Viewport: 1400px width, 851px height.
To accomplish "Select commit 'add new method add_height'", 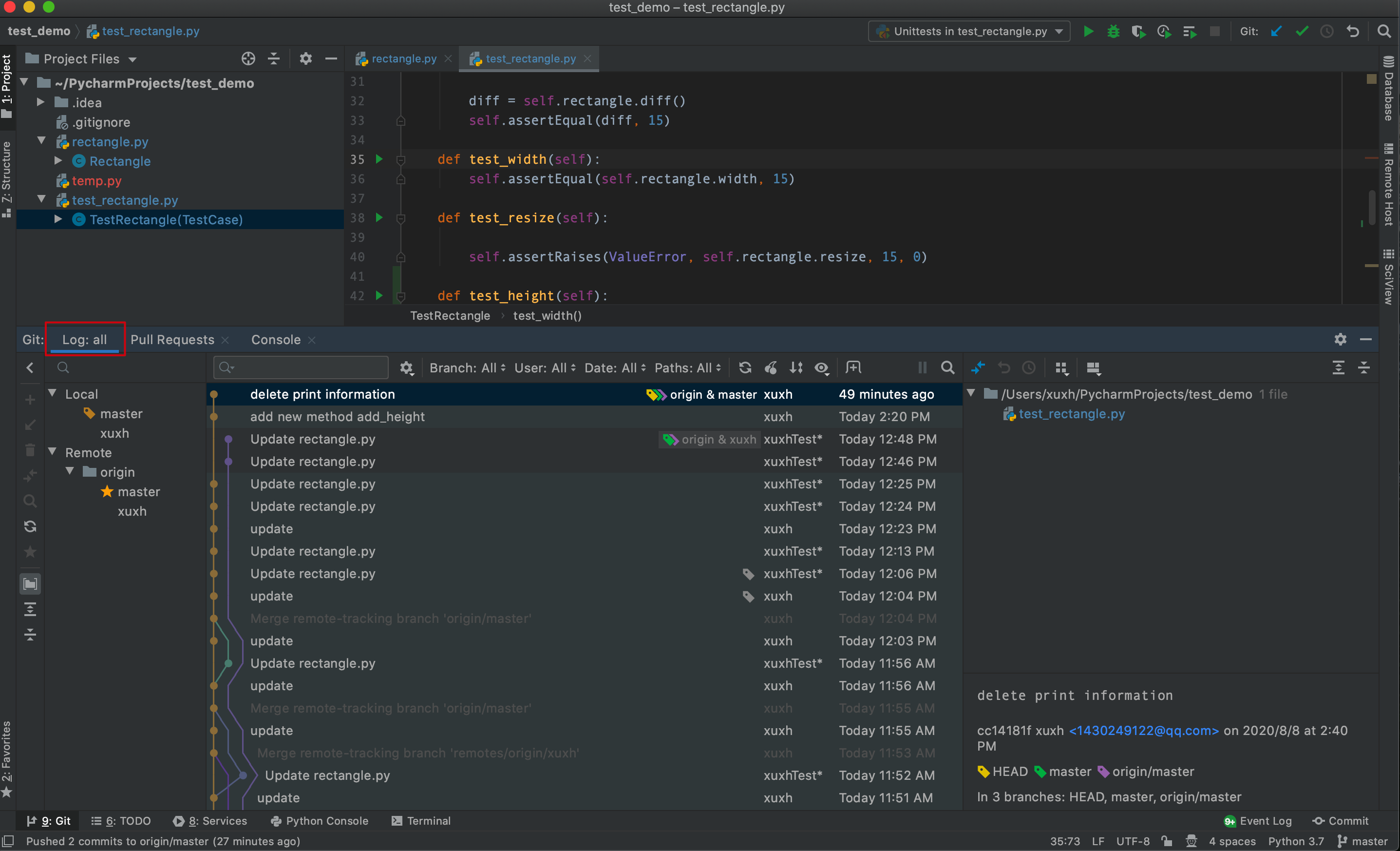I will [585, 417].
